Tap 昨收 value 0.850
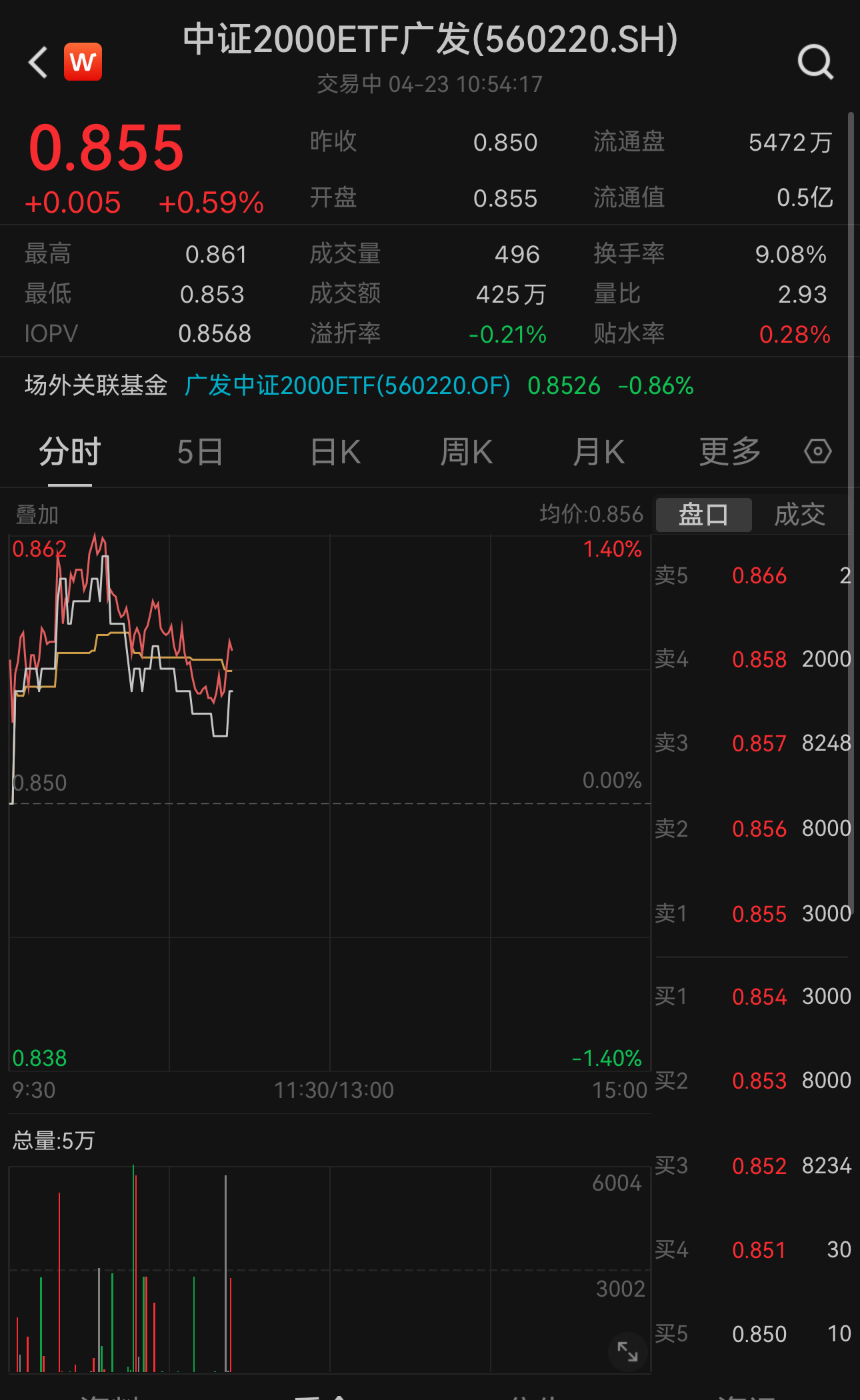 pos(505,142)
